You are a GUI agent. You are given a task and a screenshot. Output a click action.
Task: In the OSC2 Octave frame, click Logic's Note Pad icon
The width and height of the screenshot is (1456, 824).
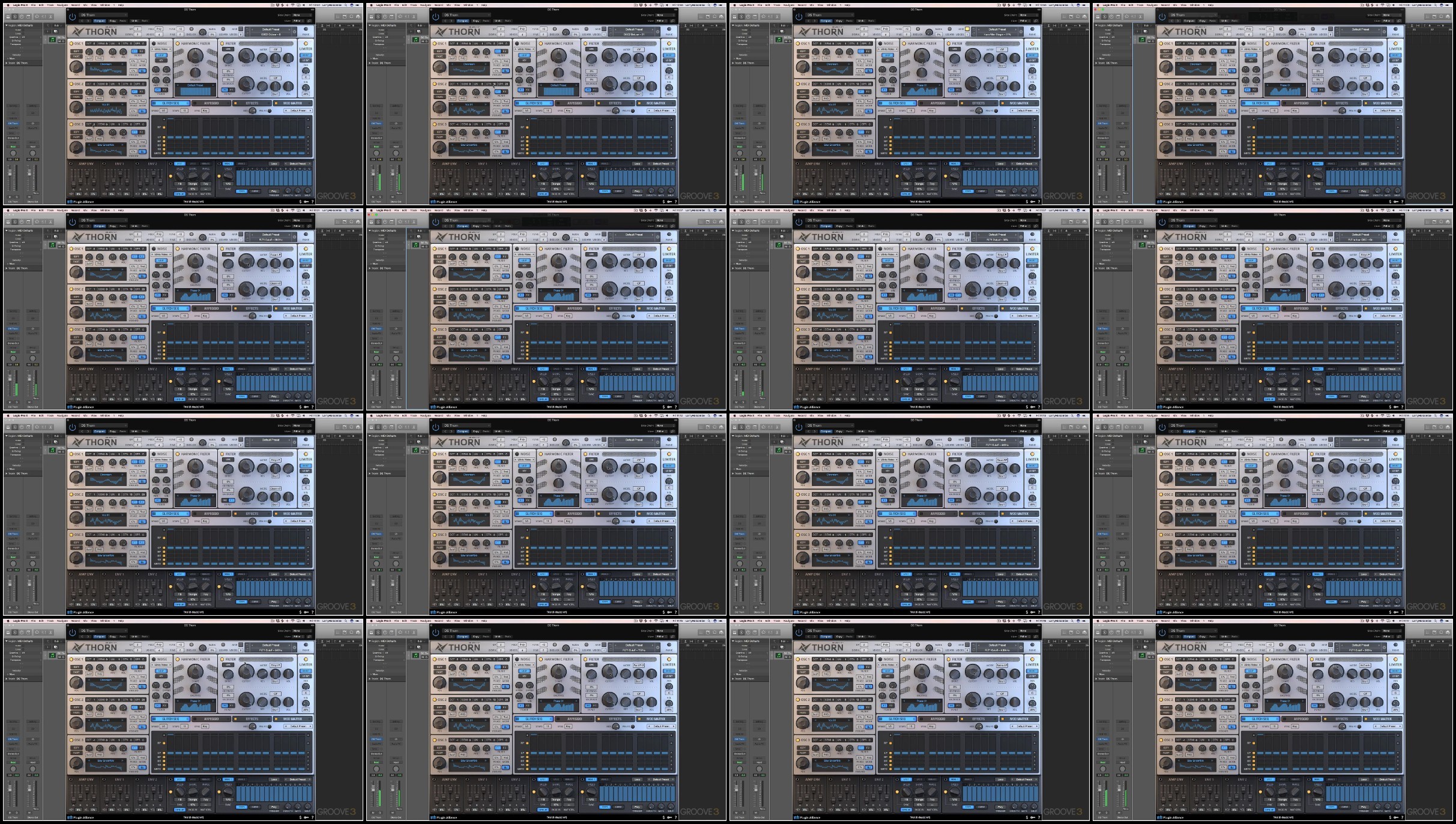coord(345,17)
